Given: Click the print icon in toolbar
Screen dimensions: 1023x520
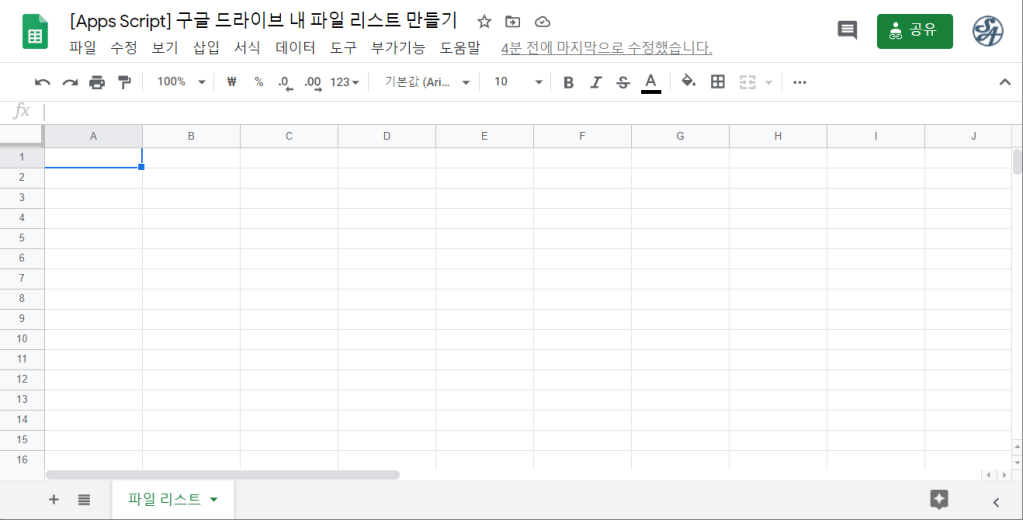Looking at the screenshot, I should [x=97, y=82].
